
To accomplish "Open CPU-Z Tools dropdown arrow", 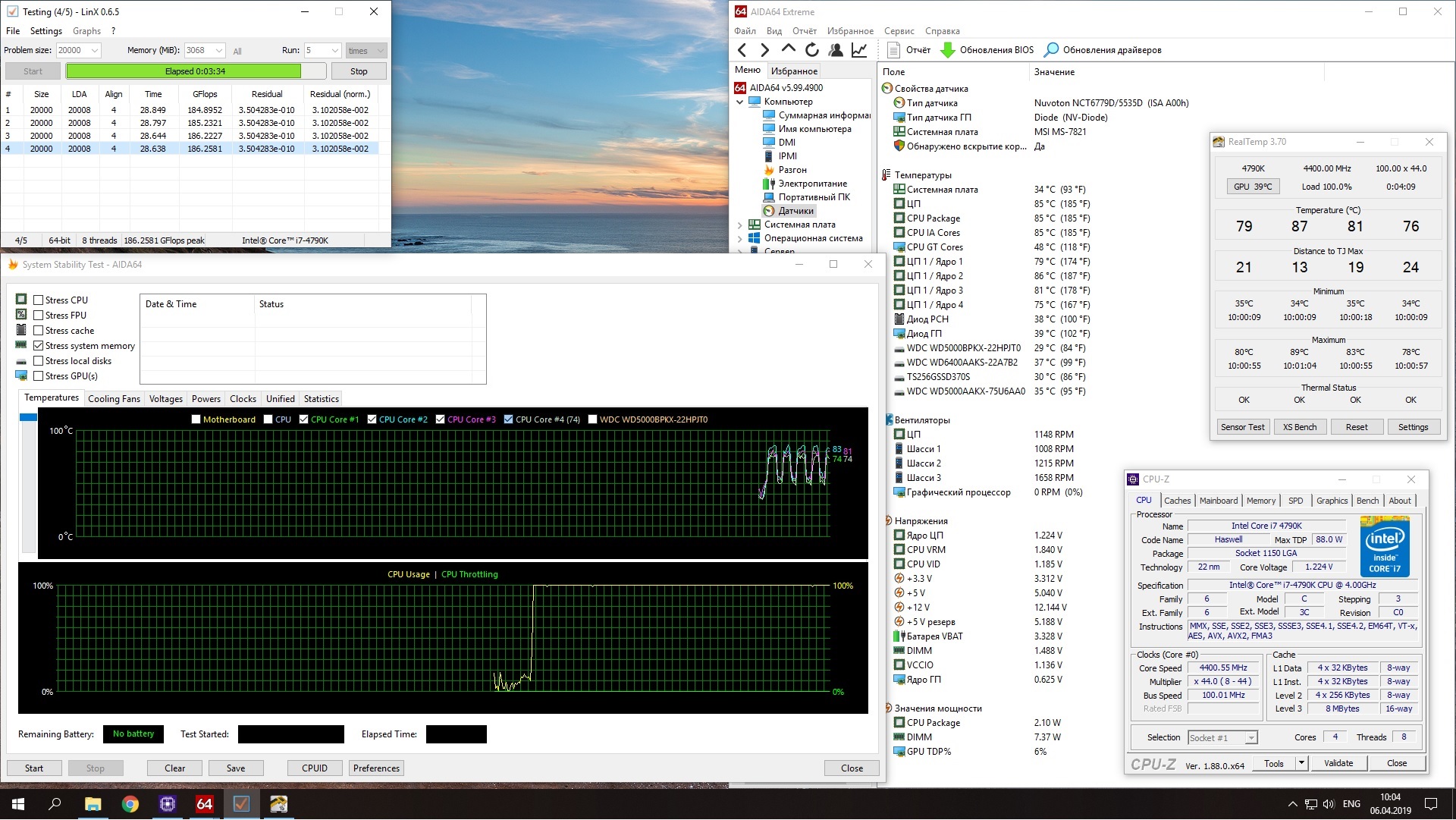I will [1301, 764].
